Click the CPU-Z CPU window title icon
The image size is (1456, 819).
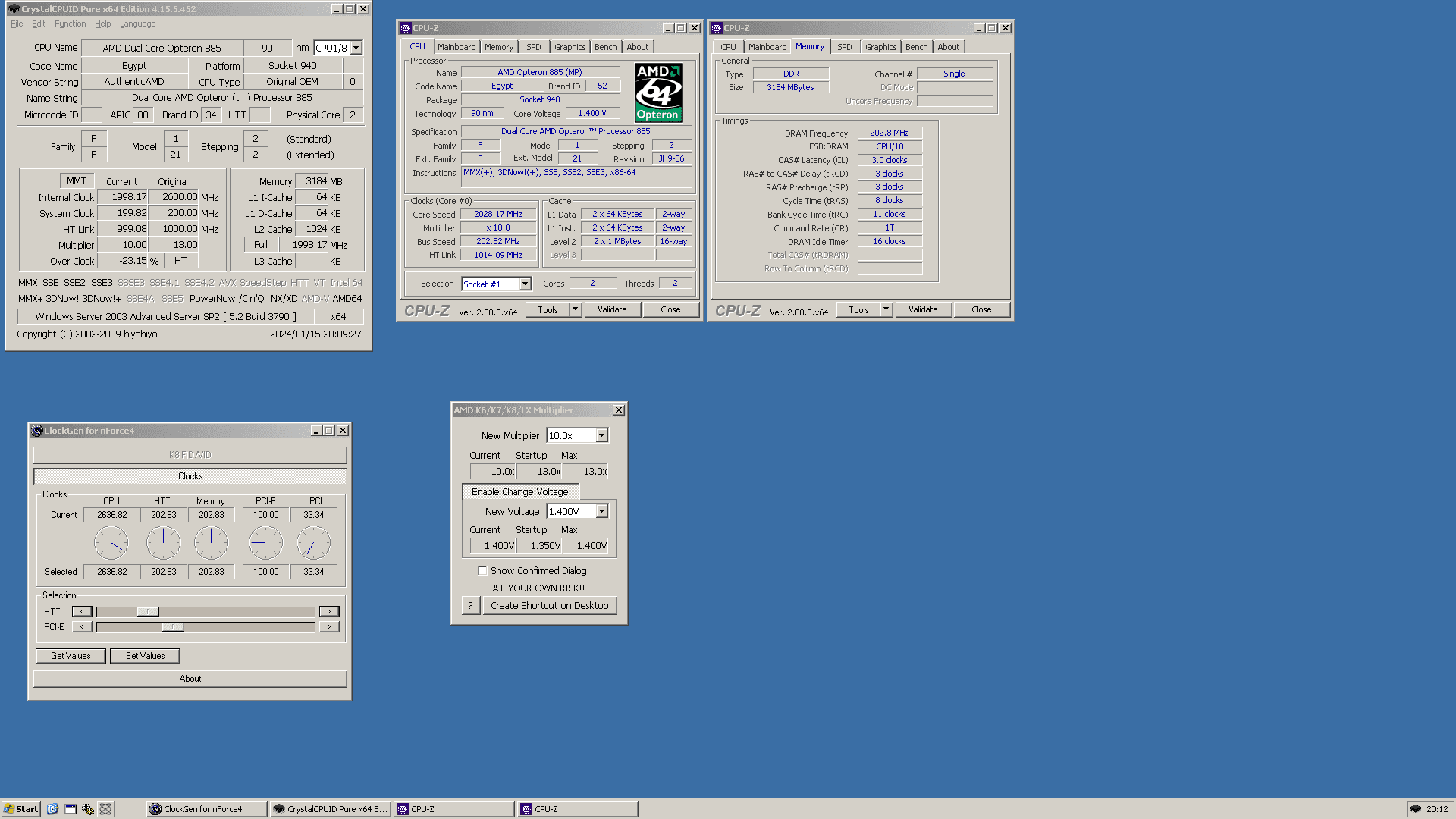(406, 28)
